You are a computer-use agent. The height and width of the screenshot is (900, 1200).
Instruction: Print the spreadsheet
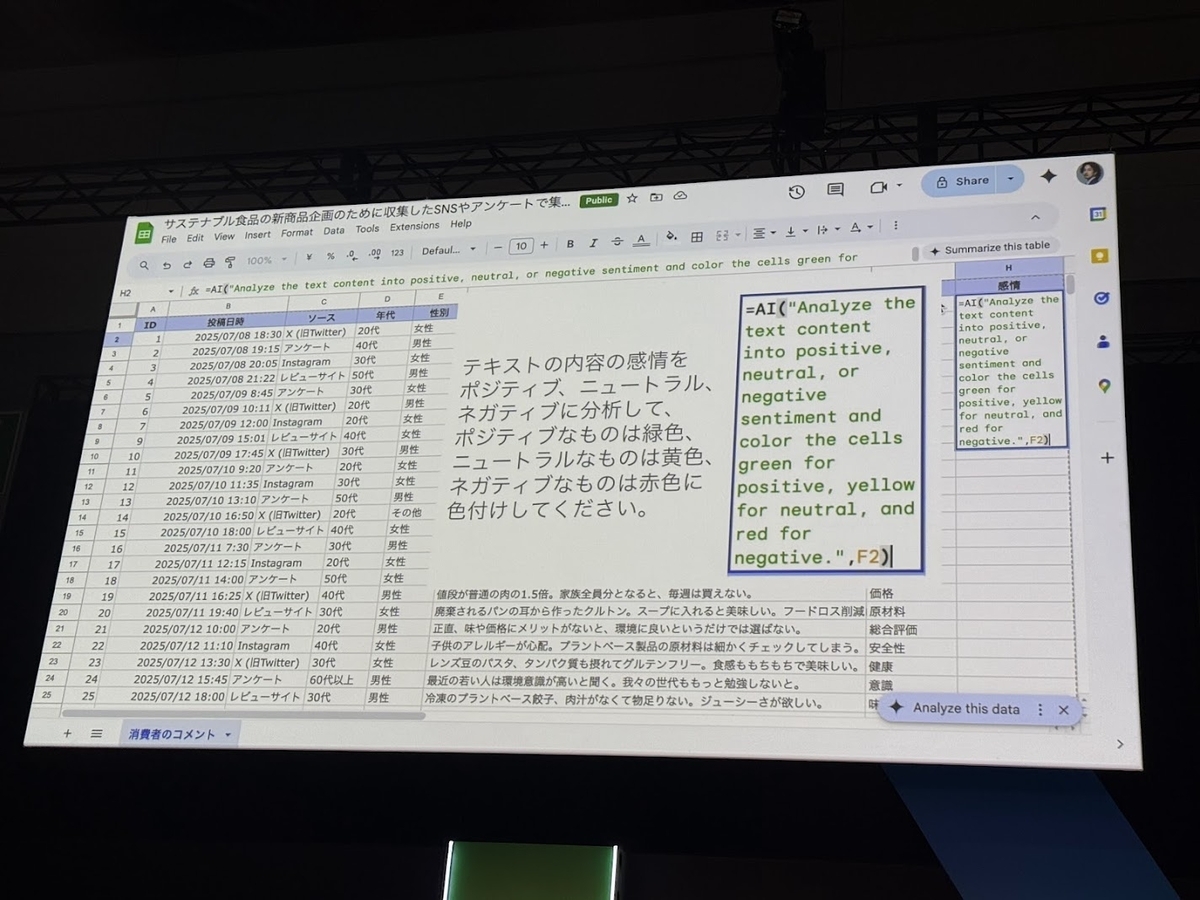click(x=209, y=263)
